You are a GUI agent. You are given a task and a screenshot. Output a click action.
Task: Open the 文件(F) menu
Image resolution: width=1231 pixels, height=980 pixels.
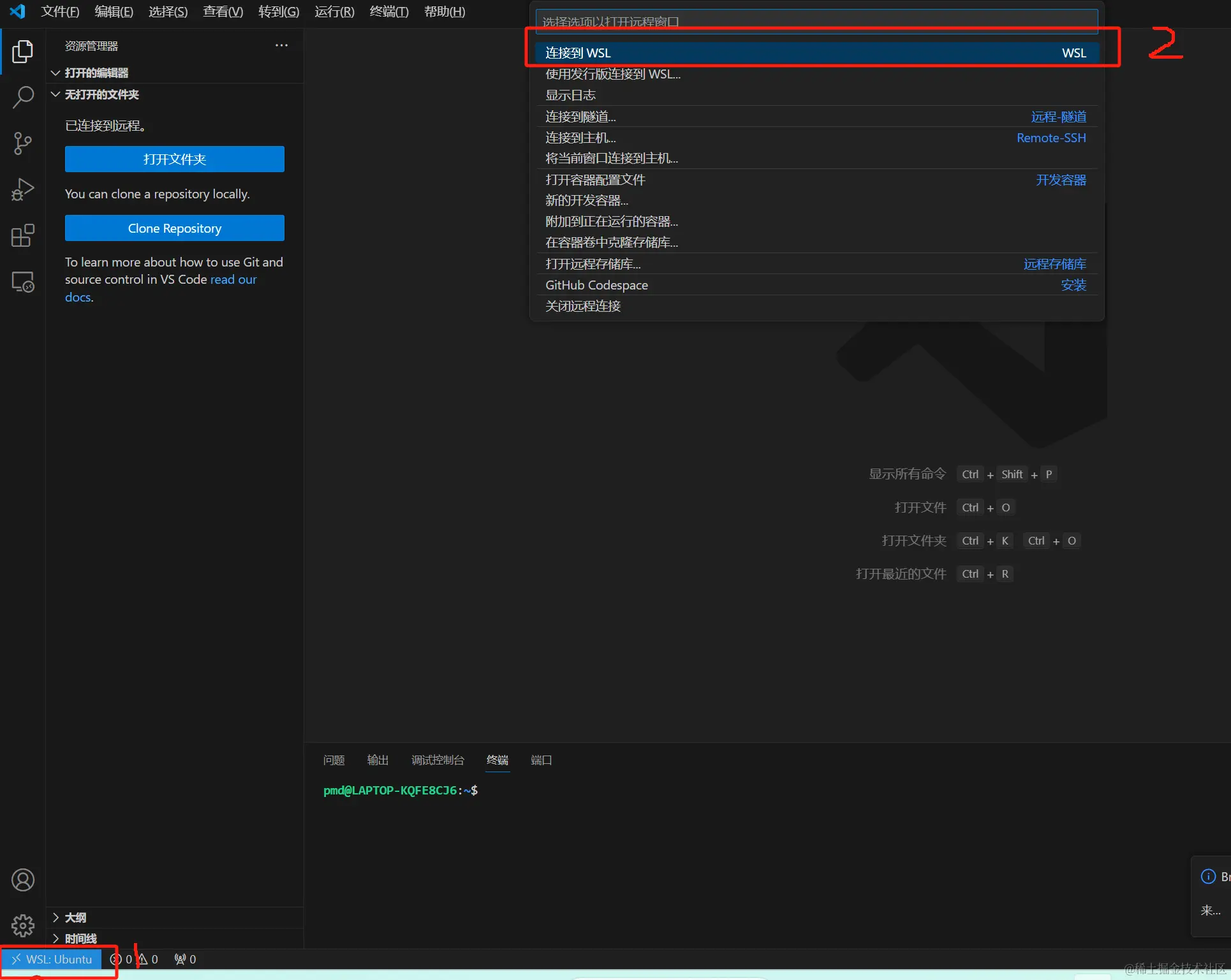60,11
